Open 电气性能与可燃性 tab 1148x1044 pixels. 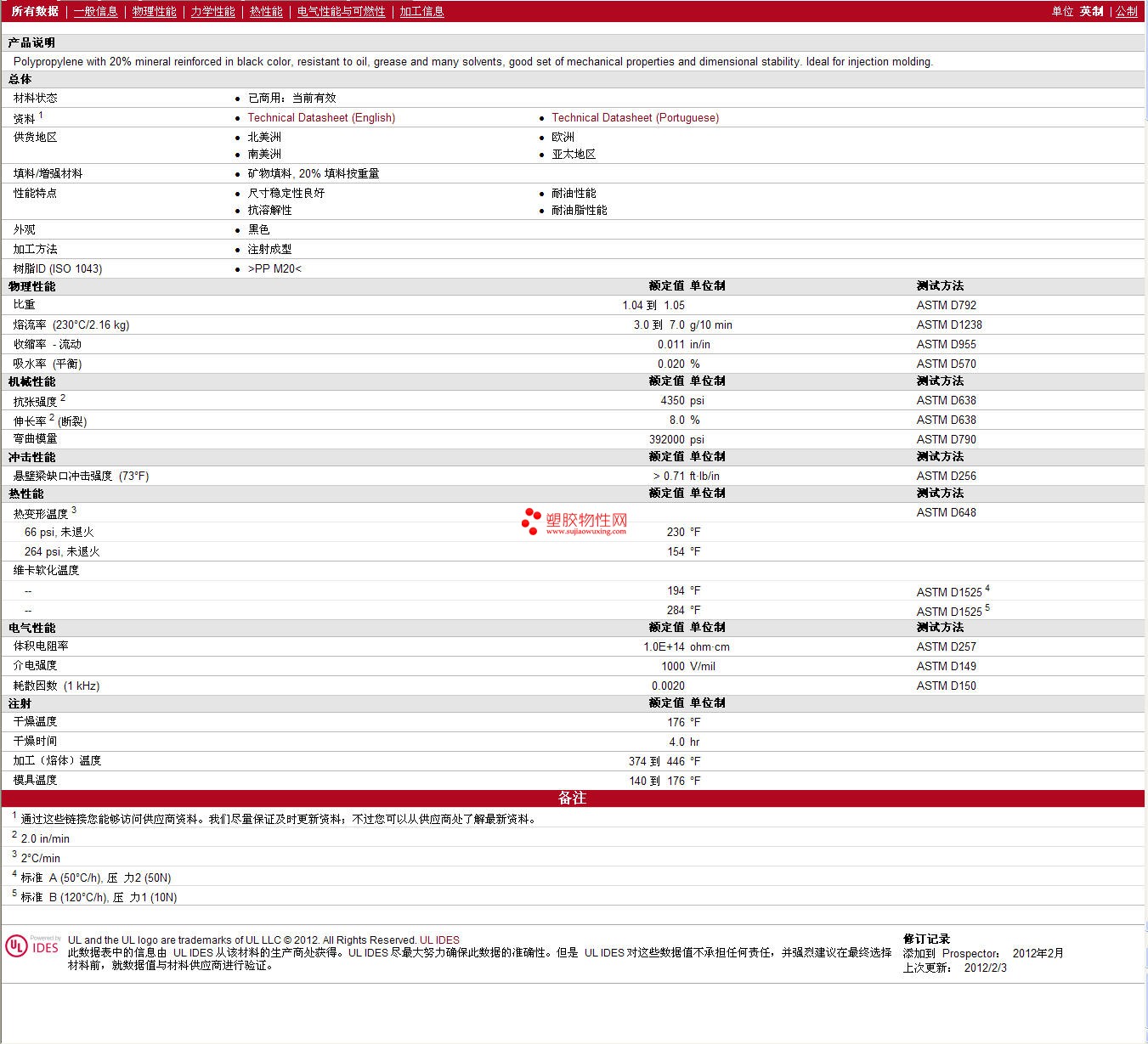tap(341, 11)
